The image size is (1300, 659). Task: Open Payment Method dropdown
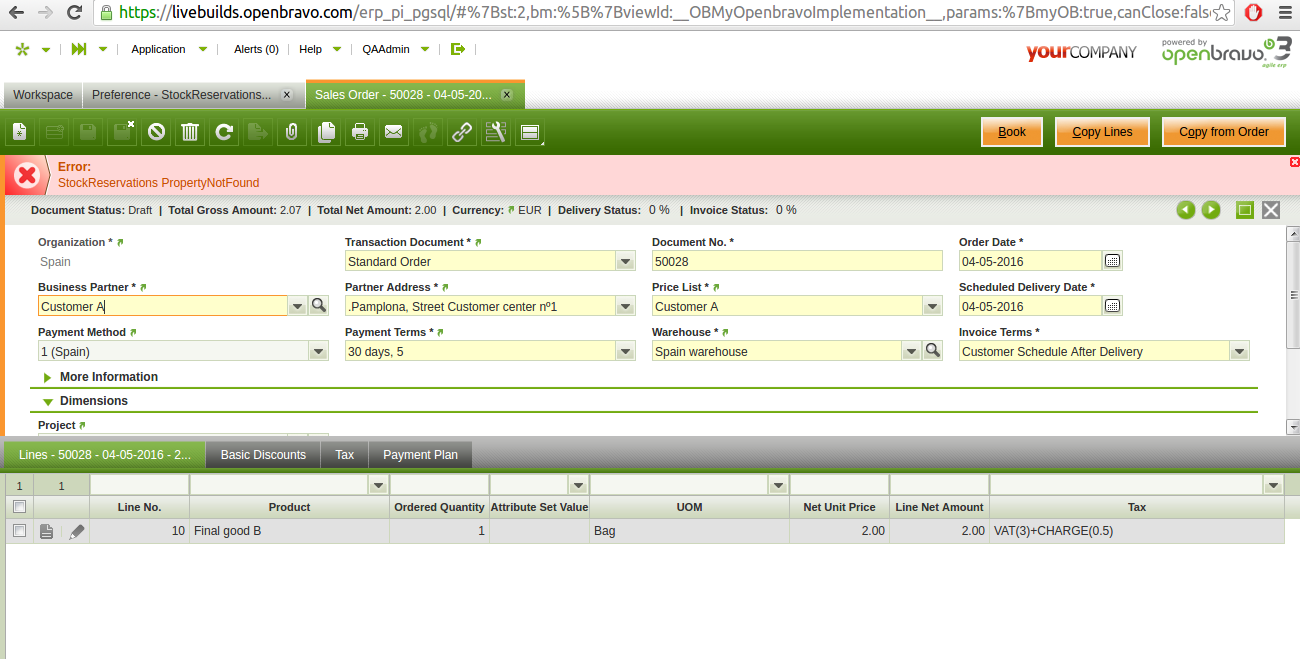[318, 351]
